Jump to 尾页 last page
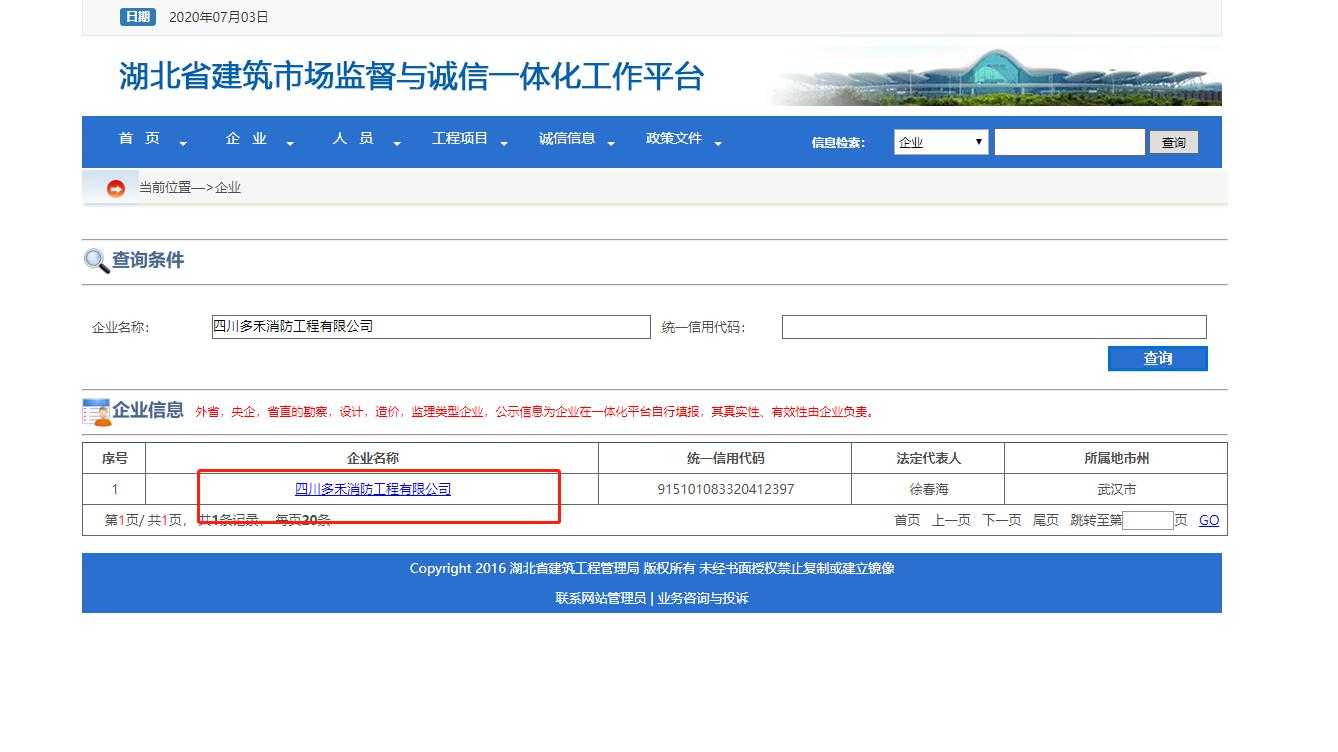 1045,520
